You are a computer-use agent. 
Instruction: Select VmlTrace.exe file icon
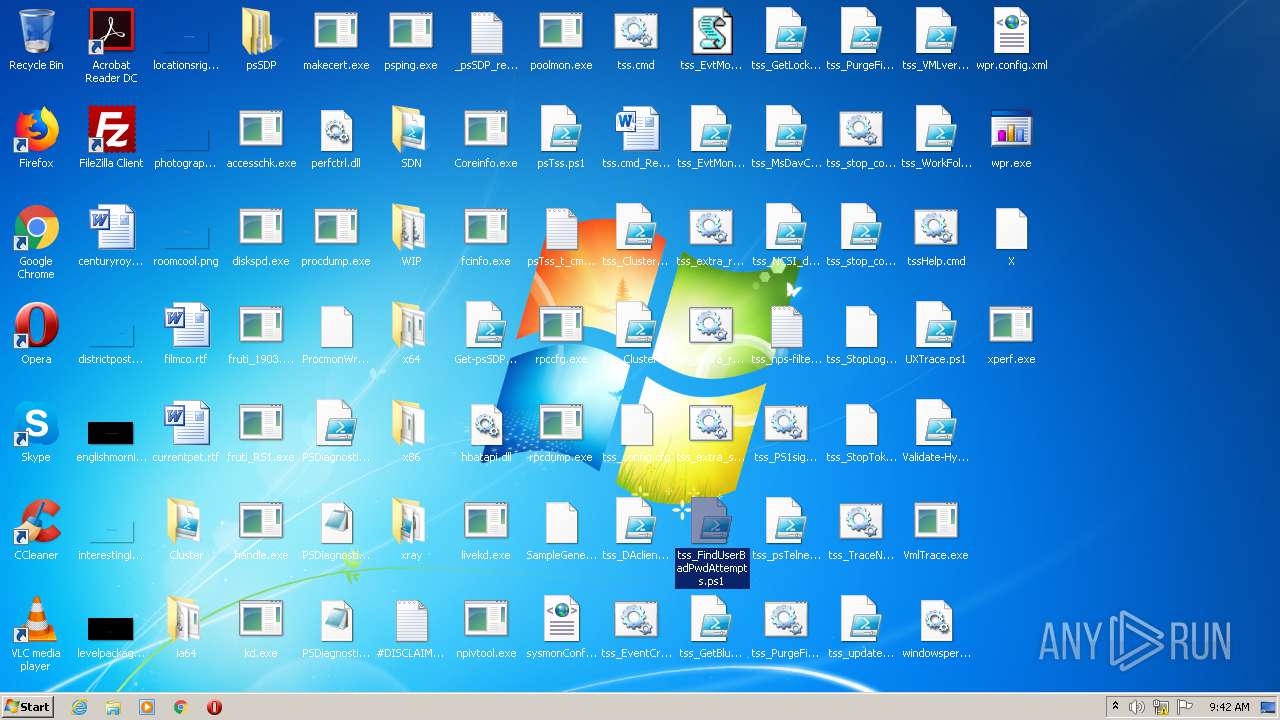(x=936, y=530)
